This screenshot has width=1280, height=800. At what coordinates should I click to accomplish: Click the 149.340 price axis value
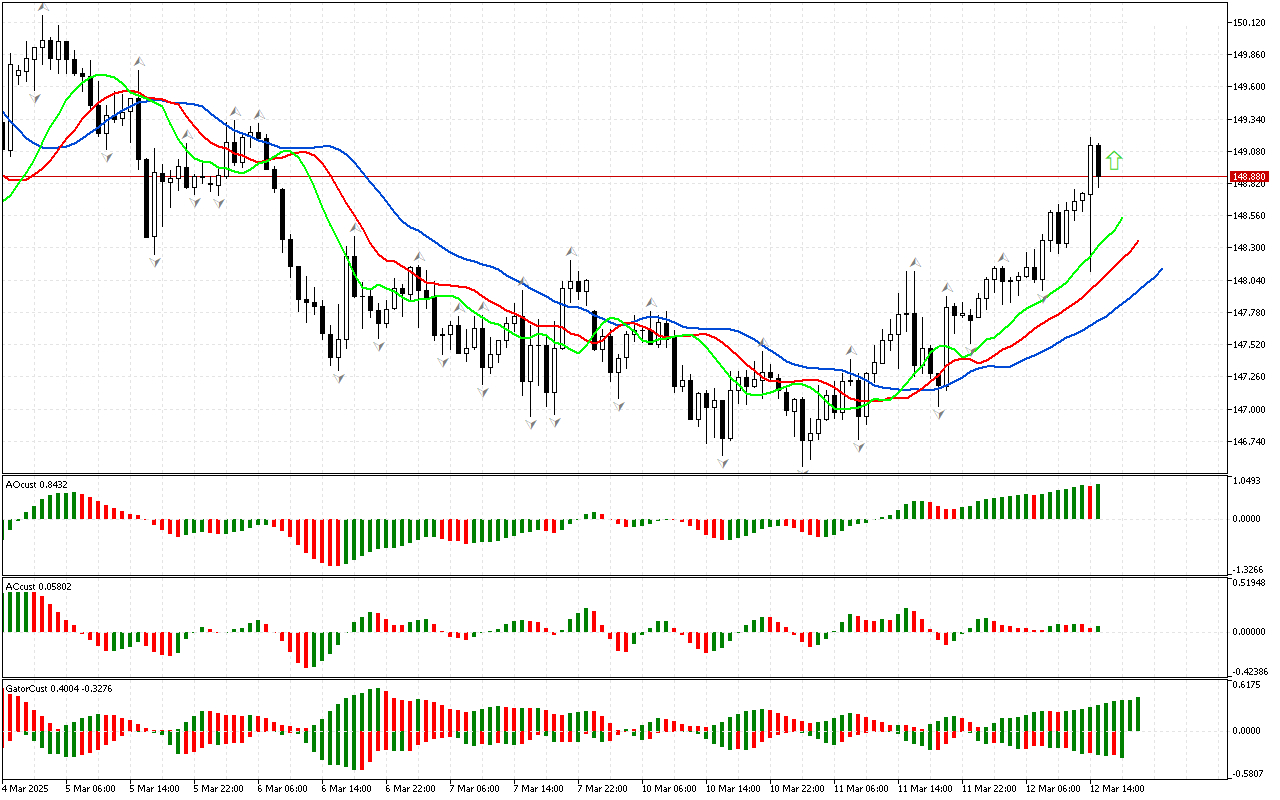1250,120
